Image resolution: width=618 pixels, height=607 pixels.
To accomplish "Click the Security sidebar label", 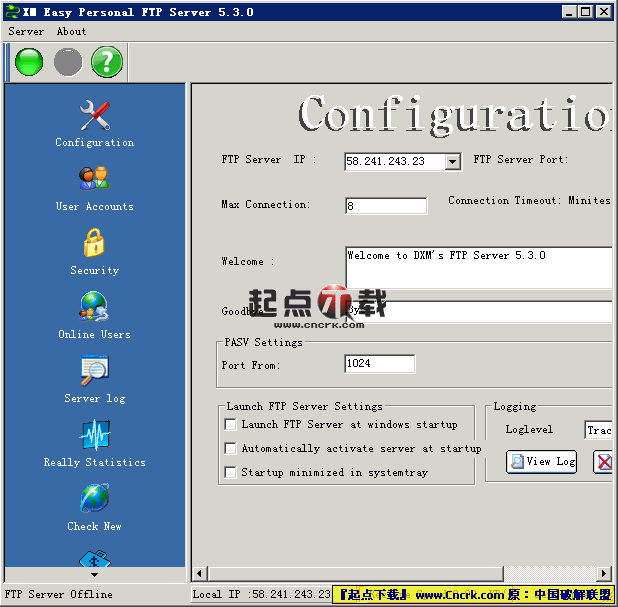I will pos(95,270).
